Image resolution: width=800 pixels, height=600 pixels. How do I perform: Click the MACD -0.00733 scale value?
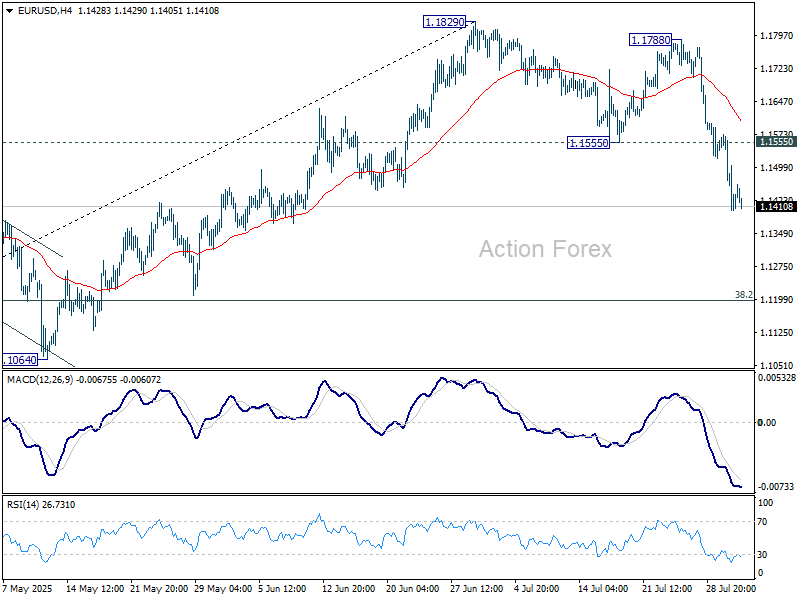pyautogui.click(x=776, y=484)
